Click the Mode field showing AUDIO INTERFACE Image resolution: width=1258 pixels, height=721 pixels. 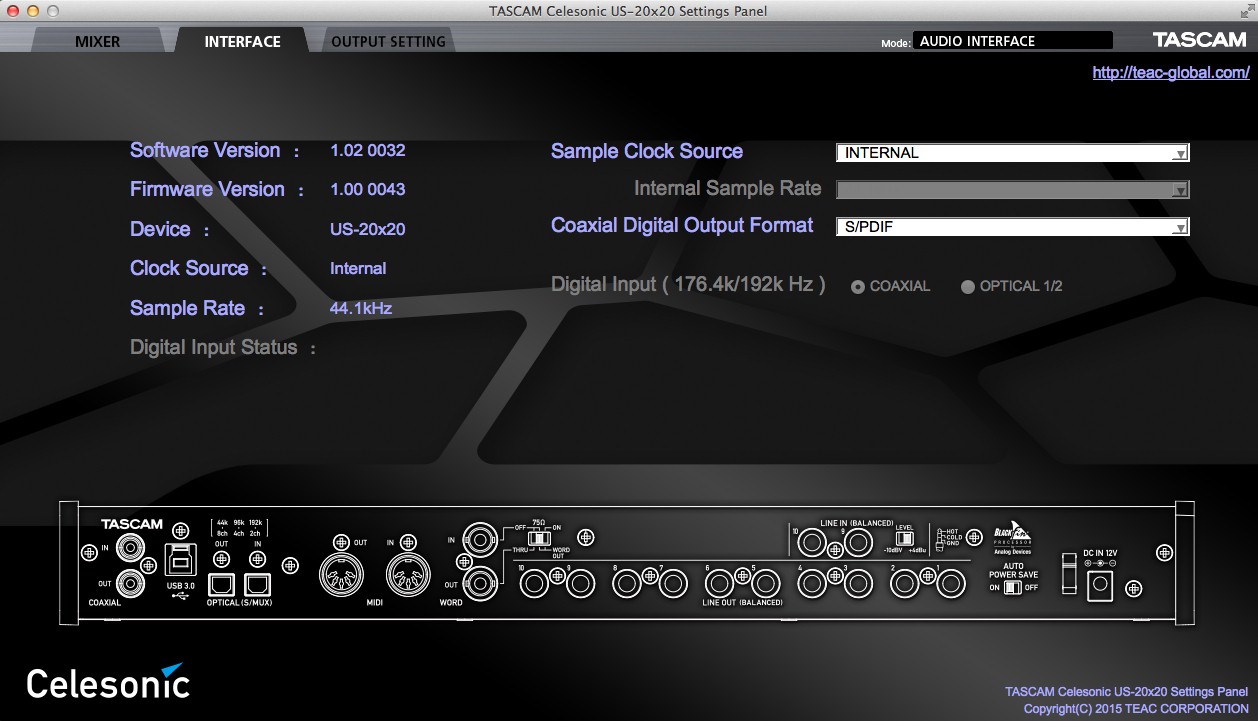(x=1012, y=41)
